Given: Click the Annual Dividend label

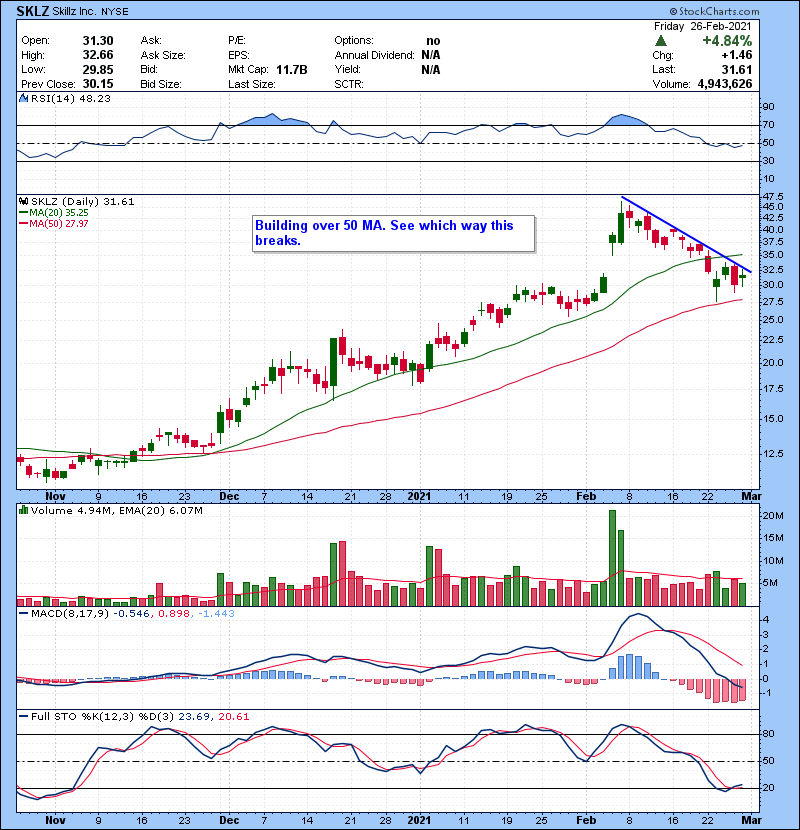Looking at the screenshot, I should click(374, 55).
